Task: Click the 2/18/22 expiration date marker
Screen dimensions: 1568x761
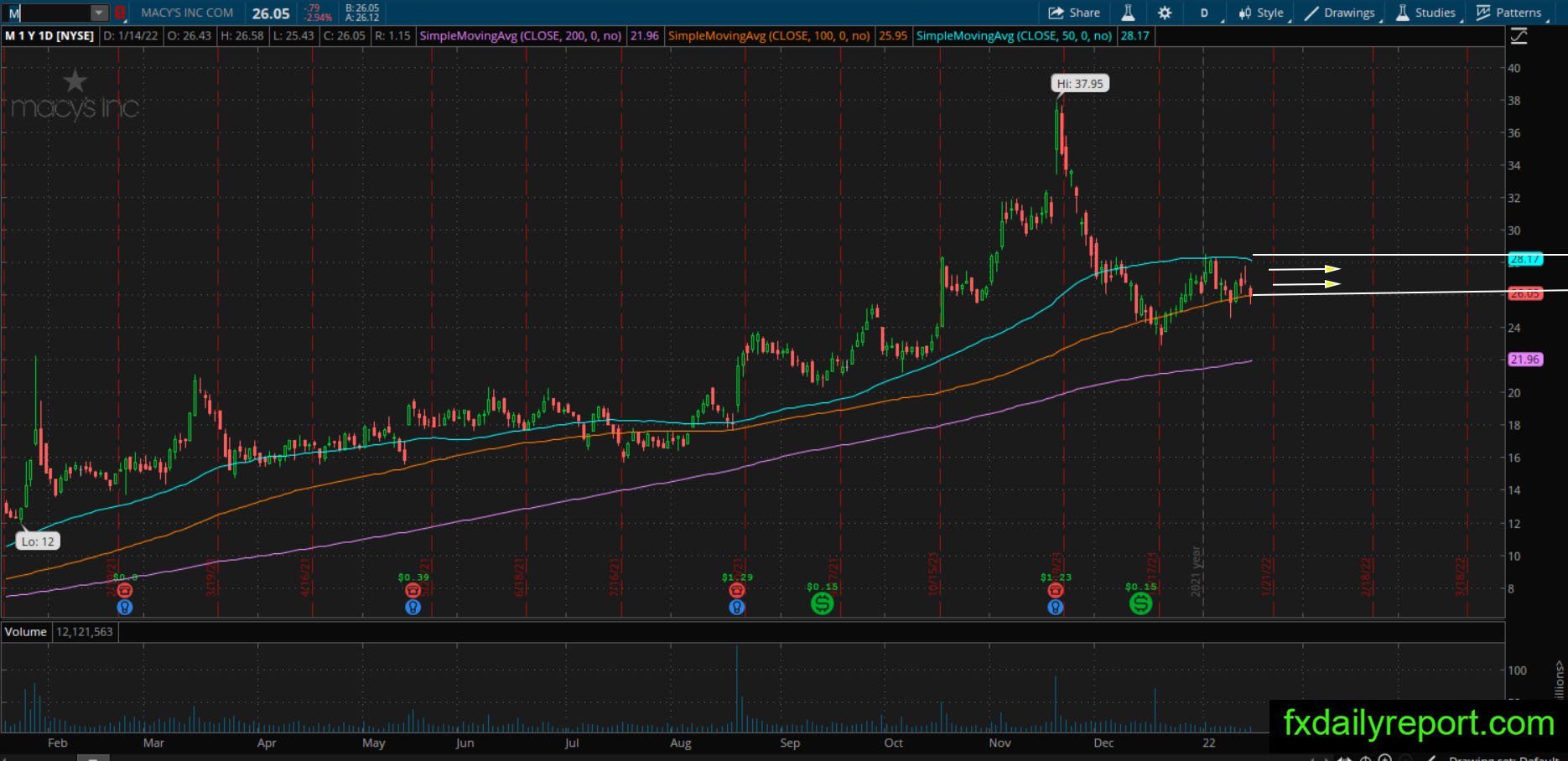Action: 1366,577
